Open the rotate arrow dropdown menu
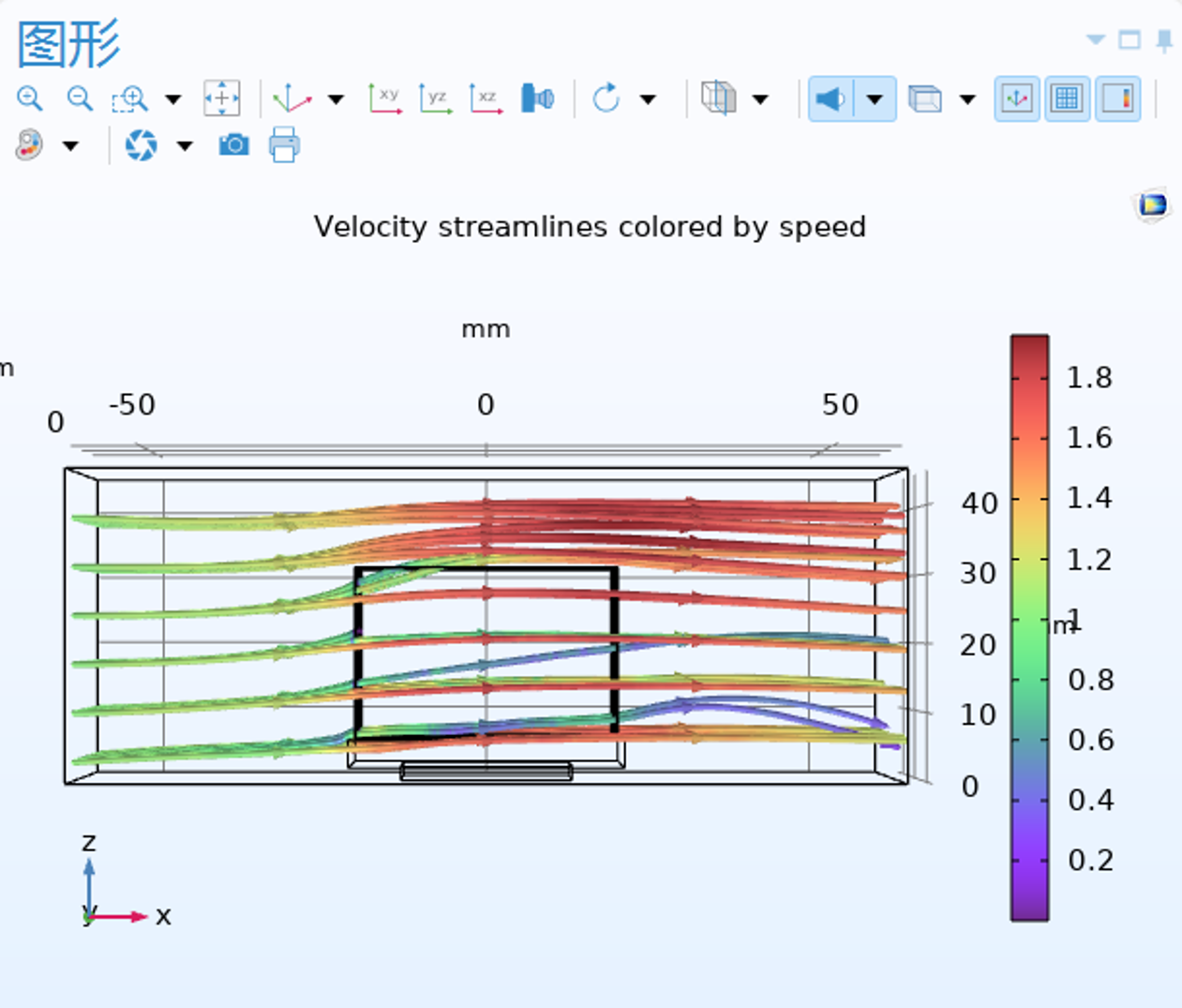The image size is (1182, 1008). pos(648,99)
